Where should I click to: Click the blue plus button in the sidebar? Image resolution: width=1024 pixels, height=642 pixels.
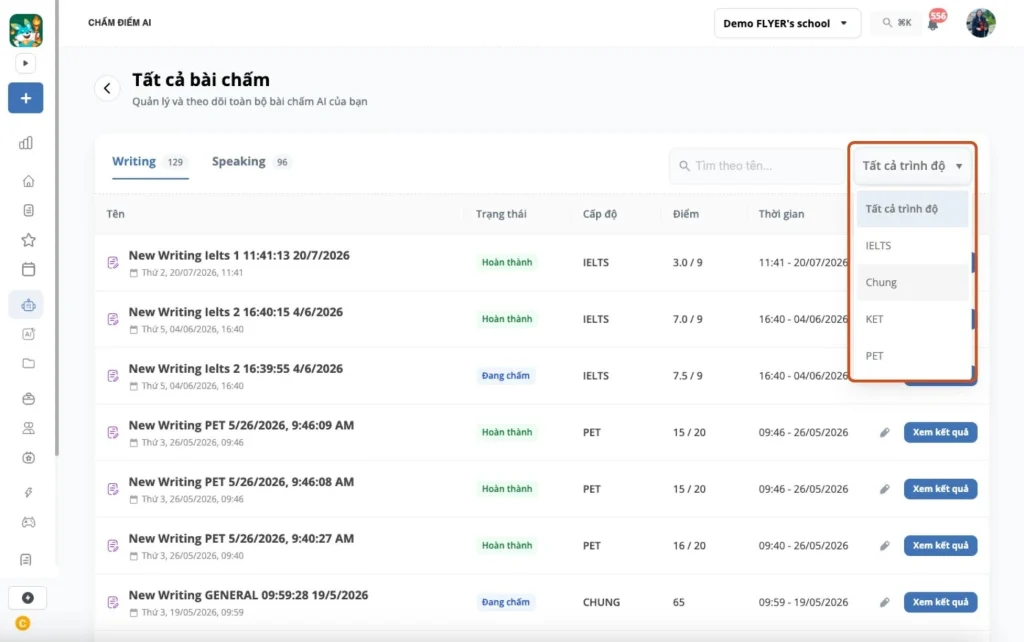(x=25, y=98)
